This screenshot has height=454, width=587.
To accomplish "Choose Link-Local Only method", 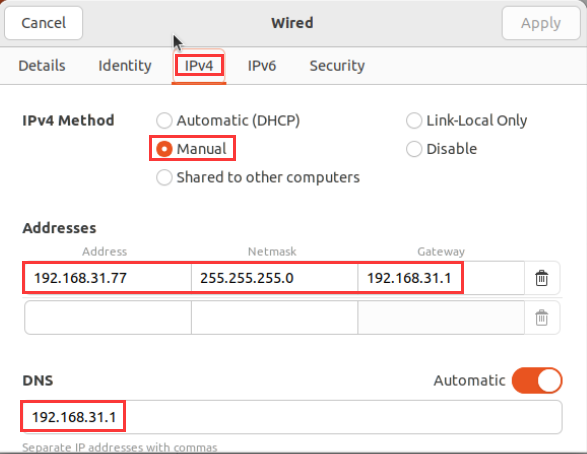I will (466, 121).
